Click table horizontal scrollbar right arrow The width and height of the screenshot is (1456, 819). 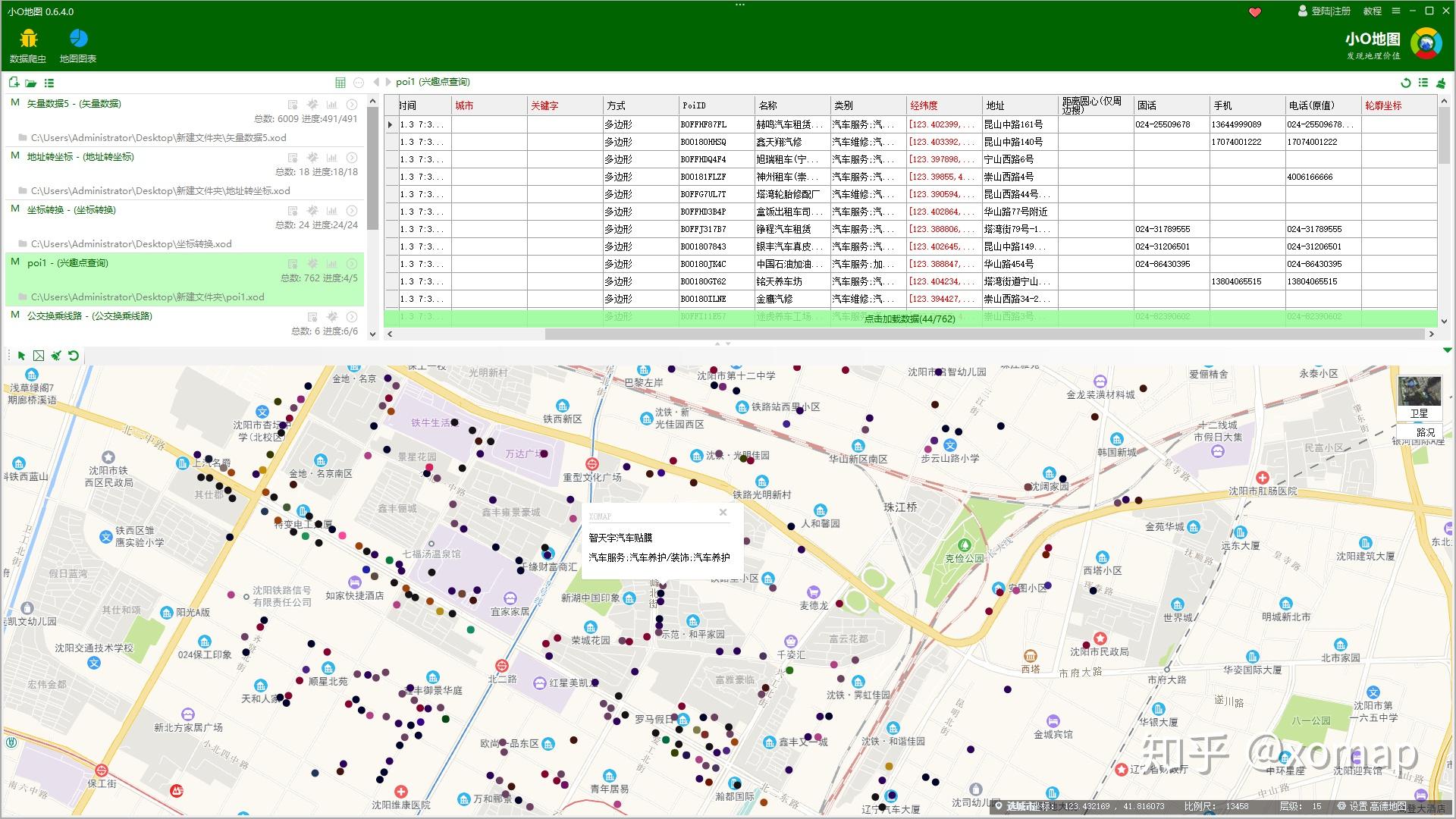(1432, 334)
